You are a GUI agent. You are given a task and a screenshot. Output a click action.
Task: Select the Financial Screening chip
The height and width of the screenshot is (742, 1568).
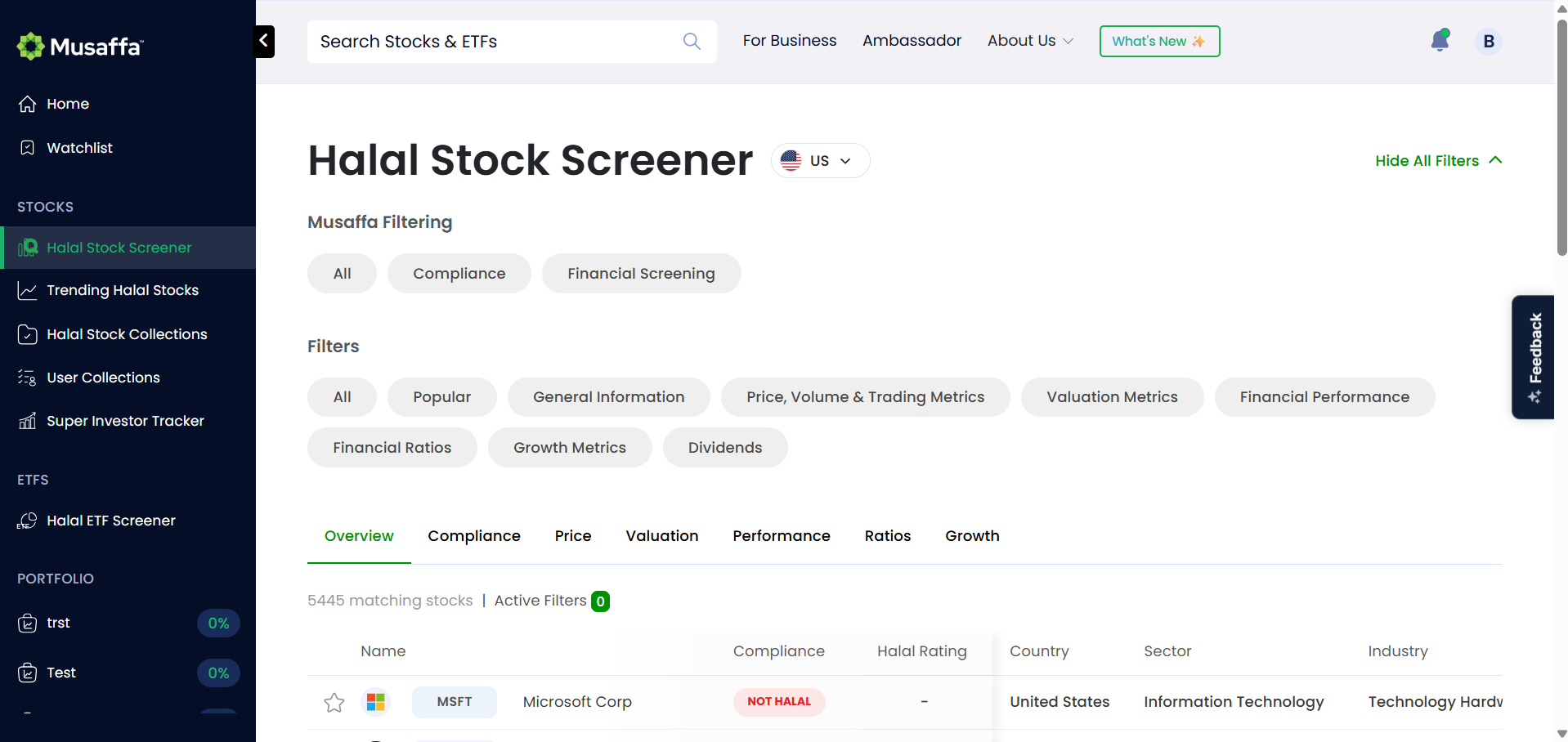[642, 274]
